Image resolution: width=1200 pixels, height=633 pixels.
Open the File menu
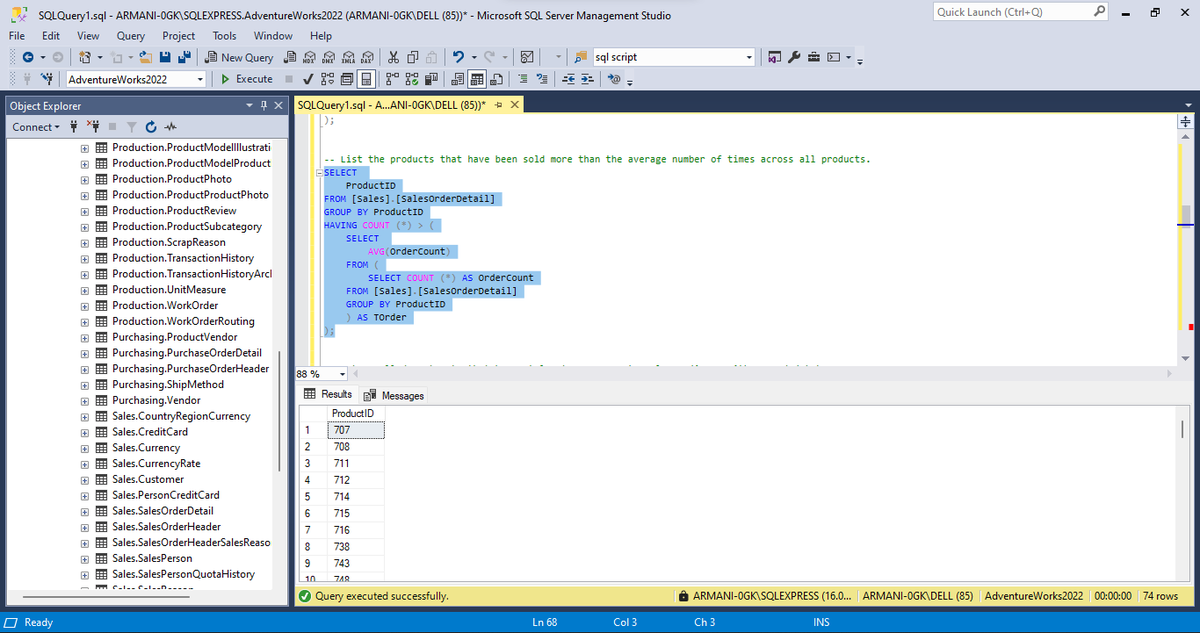17,35
